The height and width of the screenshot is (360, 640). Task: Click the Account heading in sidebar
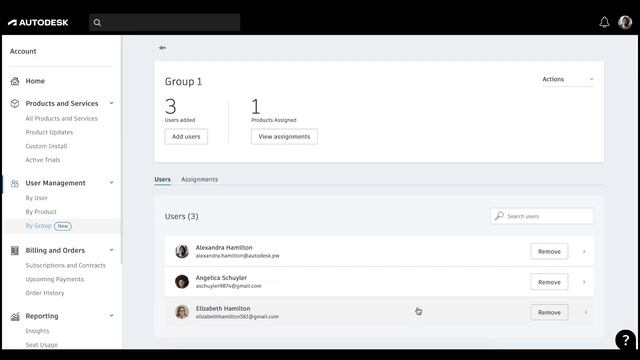pos(23,51)
